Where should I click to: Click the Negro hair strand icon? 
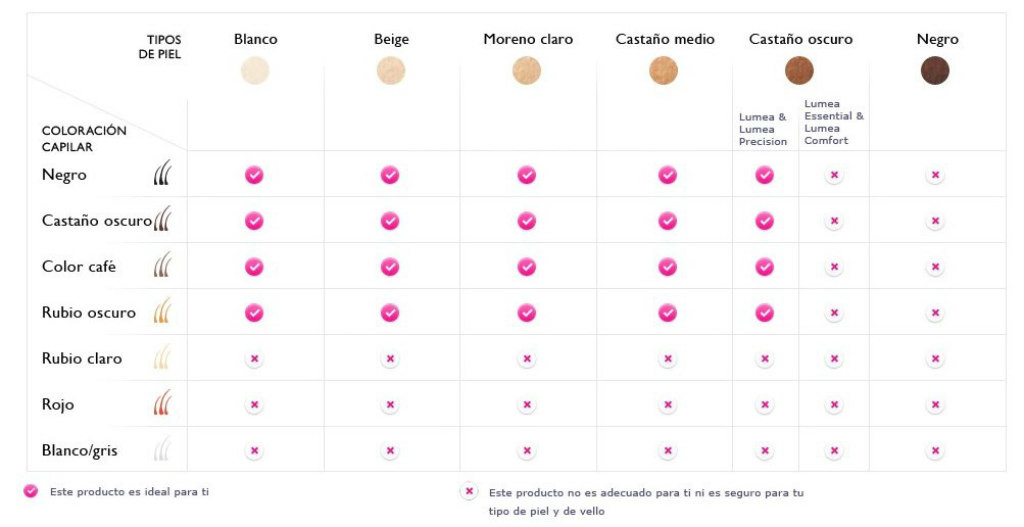click(163, 173)
